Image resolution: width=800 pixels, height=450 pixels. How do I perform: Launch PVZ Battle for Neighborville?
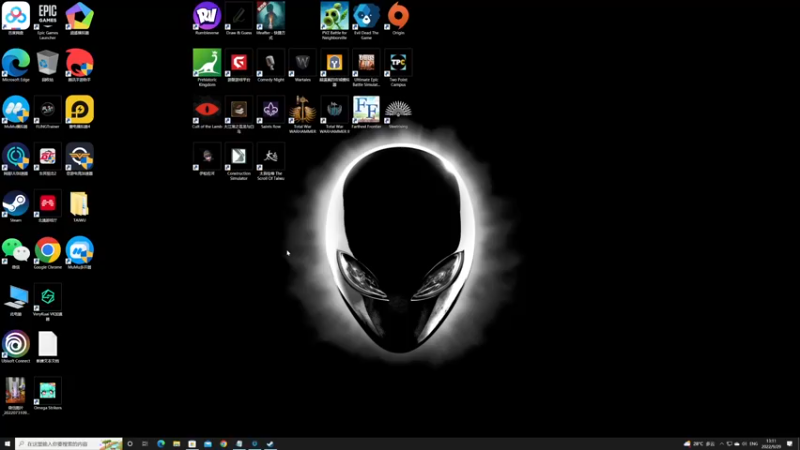pyautogui.click(x=334, y=20)
